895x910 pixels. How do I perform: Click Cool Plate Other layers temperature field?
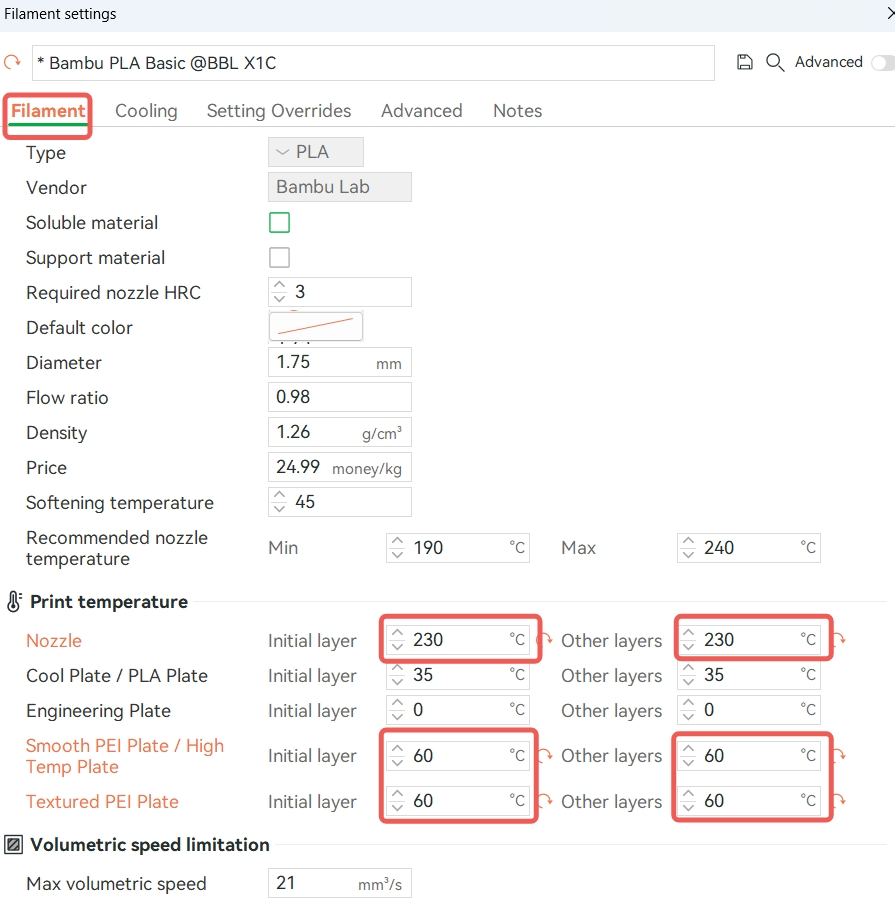[749, 675]
